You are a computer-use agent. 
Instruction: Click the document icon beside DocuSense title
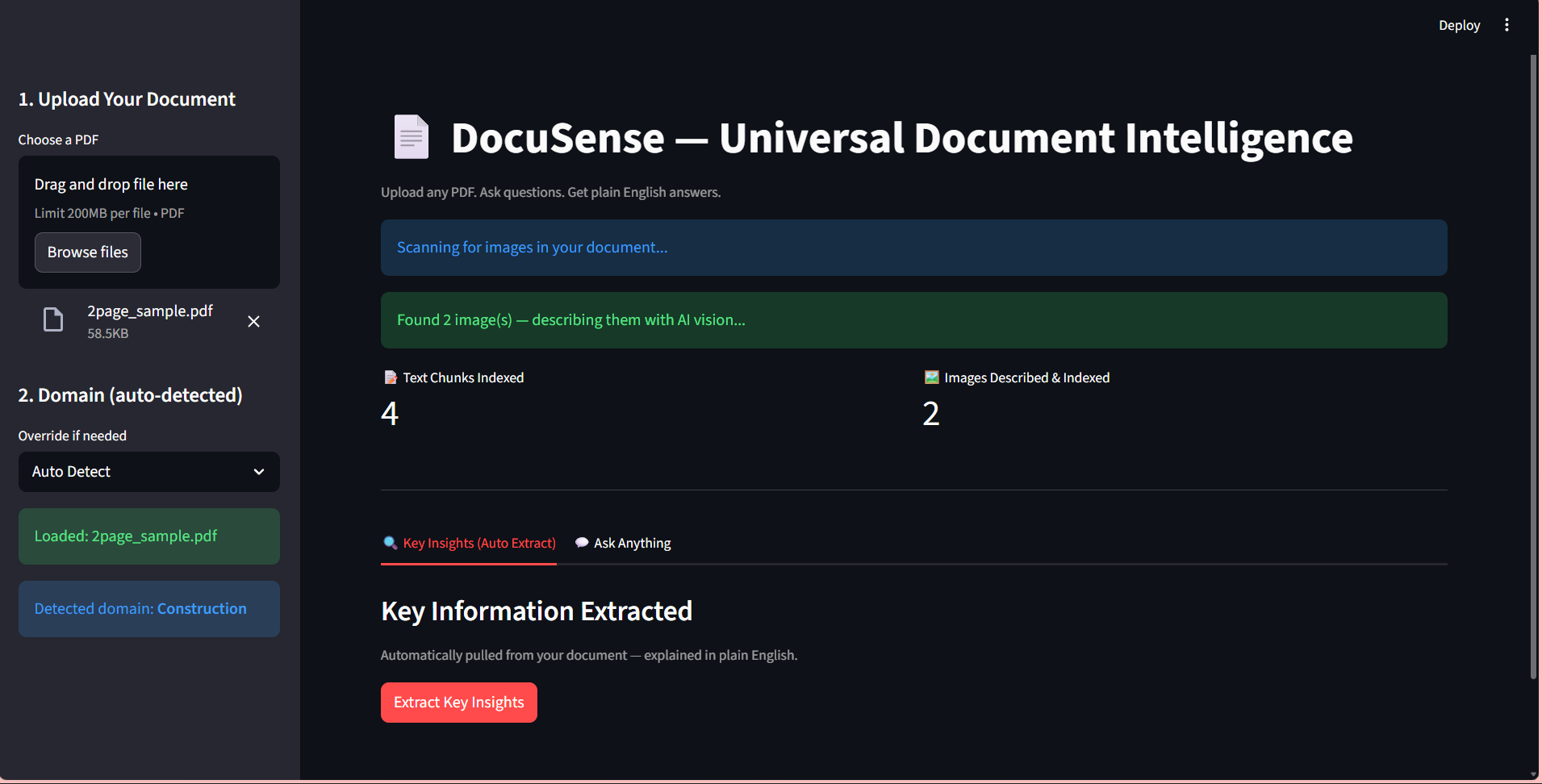click(x=411, y=136)
